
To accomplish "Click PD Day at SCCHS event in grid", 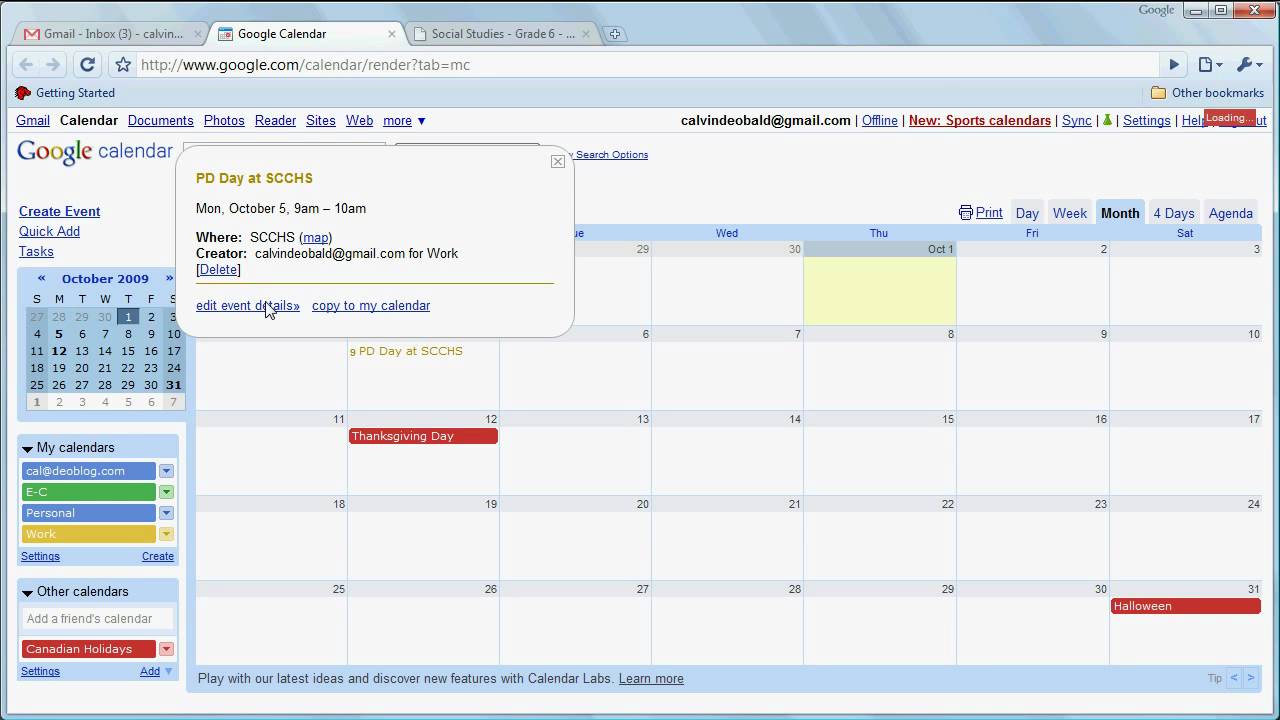I will pos(406,351).
